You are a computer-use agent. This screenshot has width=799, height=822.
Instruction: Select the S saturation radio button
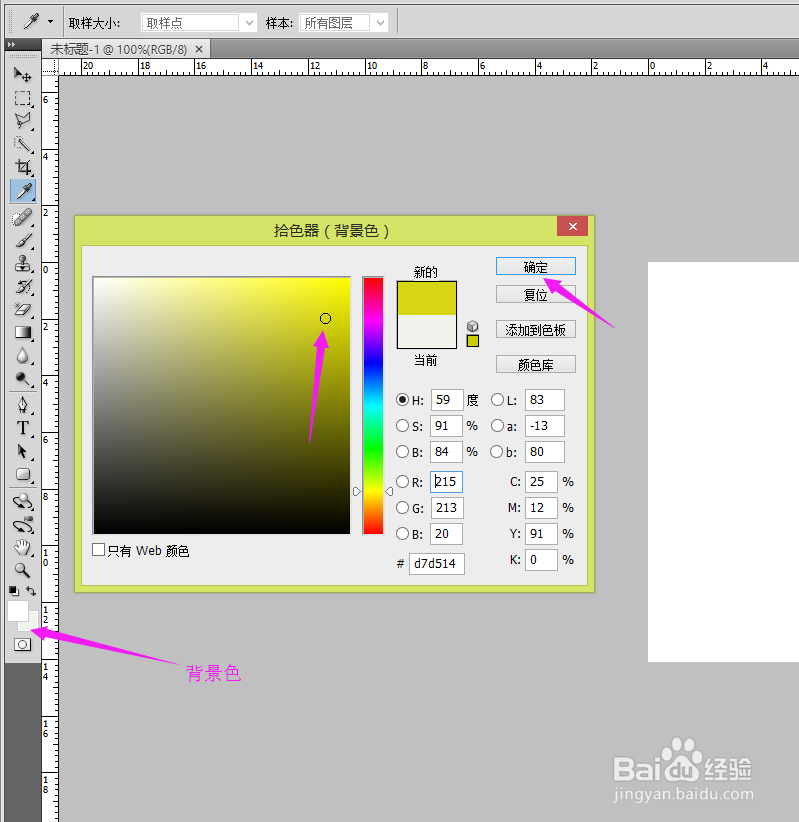[402, 426]
